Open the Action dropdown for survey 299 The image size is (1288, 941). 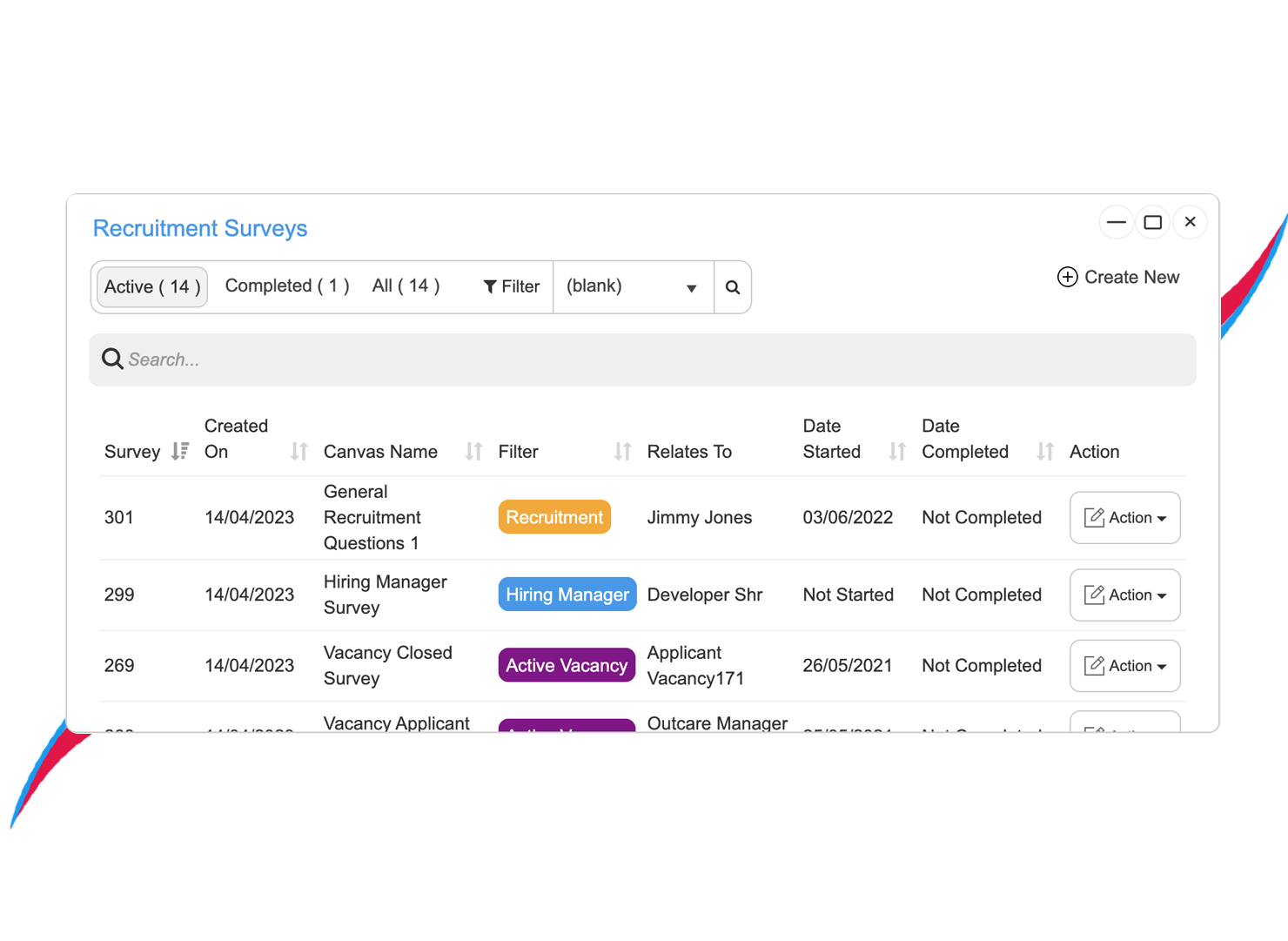1125,595
